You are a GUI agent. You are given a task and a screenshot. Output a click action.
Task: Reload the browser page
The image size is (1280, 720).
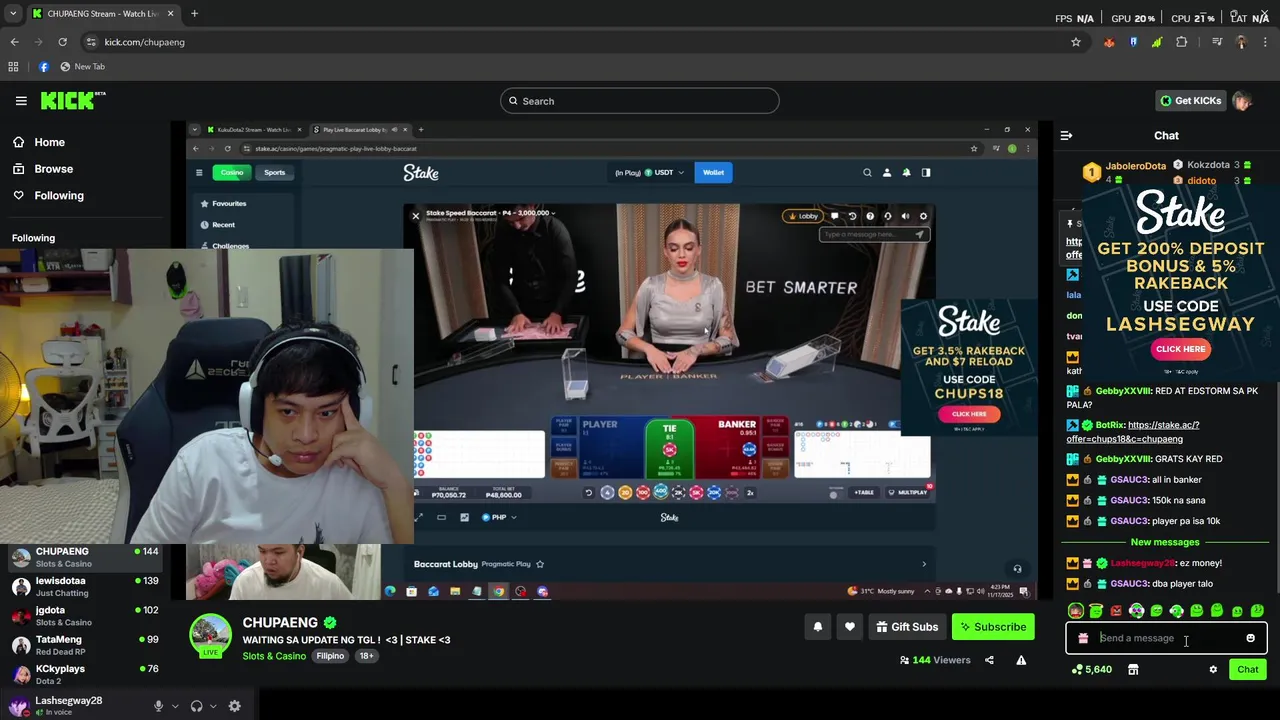click(x=62, y=42)
